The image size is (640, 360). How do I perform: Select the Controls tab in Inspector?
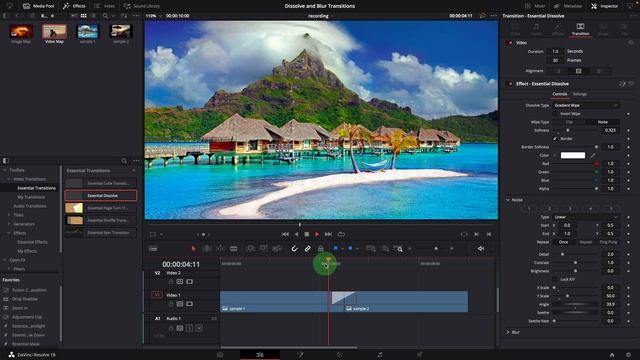tap(560, 94)
